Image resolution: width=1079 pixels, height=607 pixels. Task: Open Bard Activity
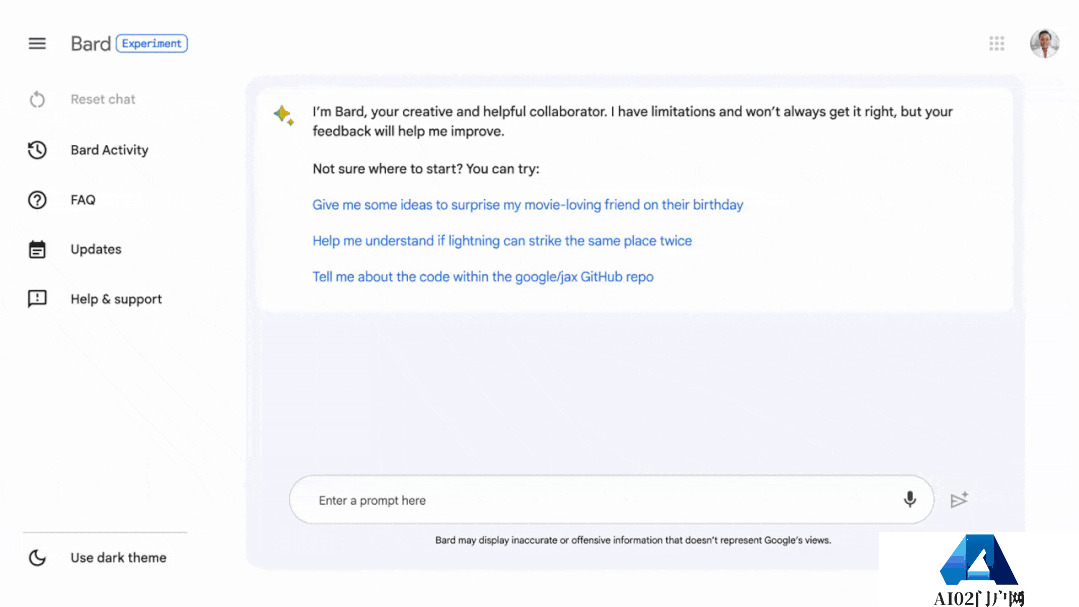(x=109, y=150)
